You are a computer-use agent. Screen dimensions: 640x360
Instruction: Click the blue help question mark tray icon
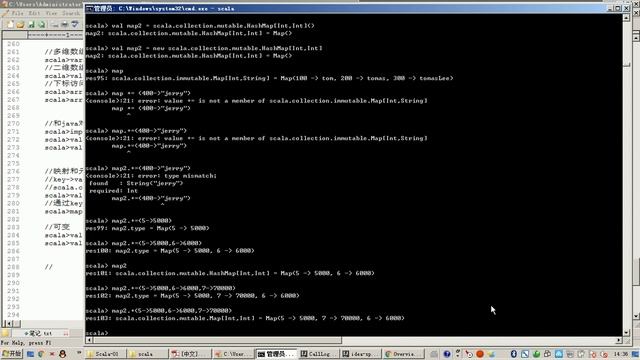pos(447,354)
